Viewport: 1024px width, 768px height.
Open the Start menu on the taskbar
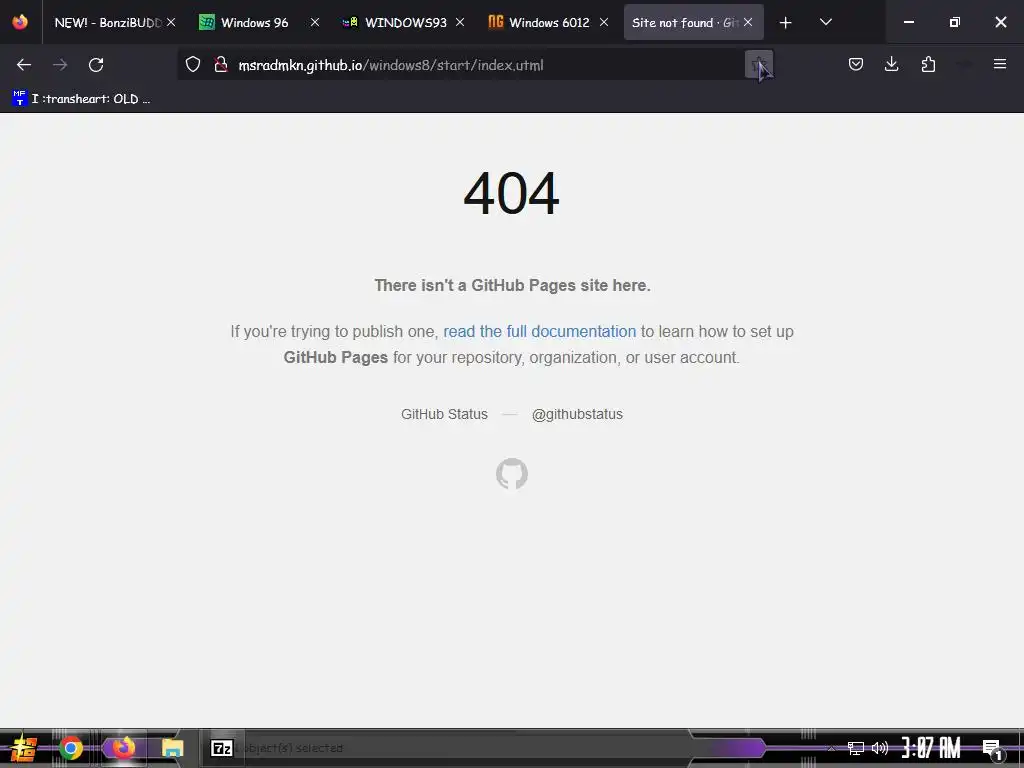[24, 748]
